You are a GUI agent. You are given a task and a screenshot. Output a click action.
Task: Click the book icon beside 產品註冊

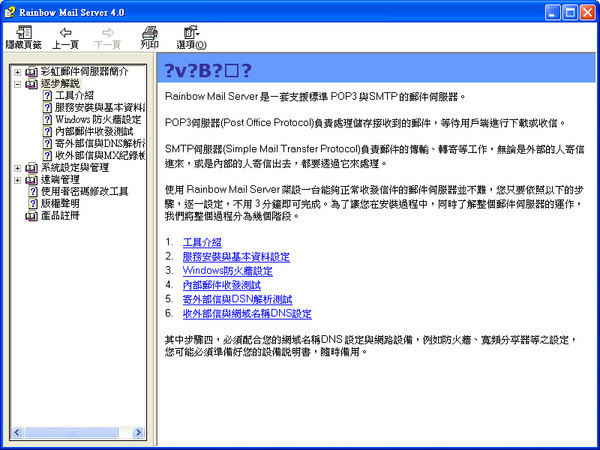coord(31,216)
